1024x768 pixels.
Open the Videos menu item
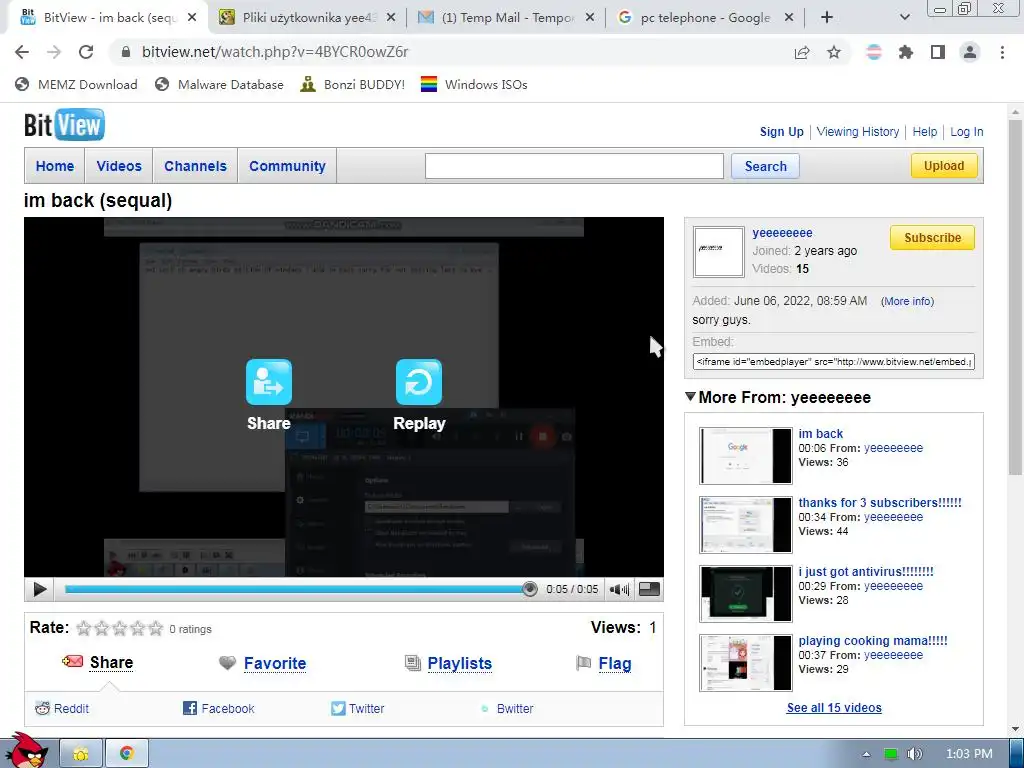[x=119, y=166]
